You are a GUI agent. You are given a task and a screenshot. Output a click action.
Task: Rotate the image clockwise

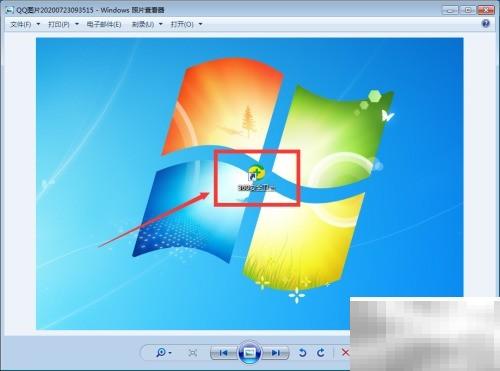(321, 352)
